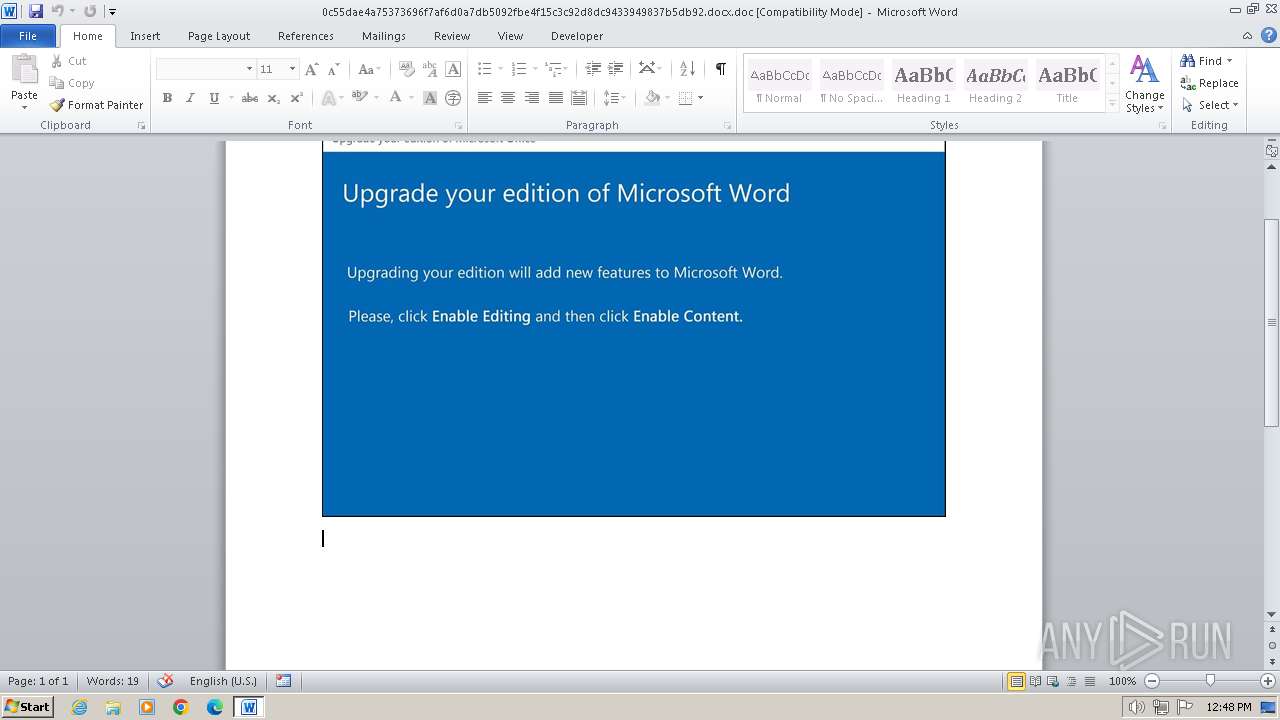This screenshot has width=1280, height=720.
Task: Click the Save icon in Quick Access
Action: [36, 11]
